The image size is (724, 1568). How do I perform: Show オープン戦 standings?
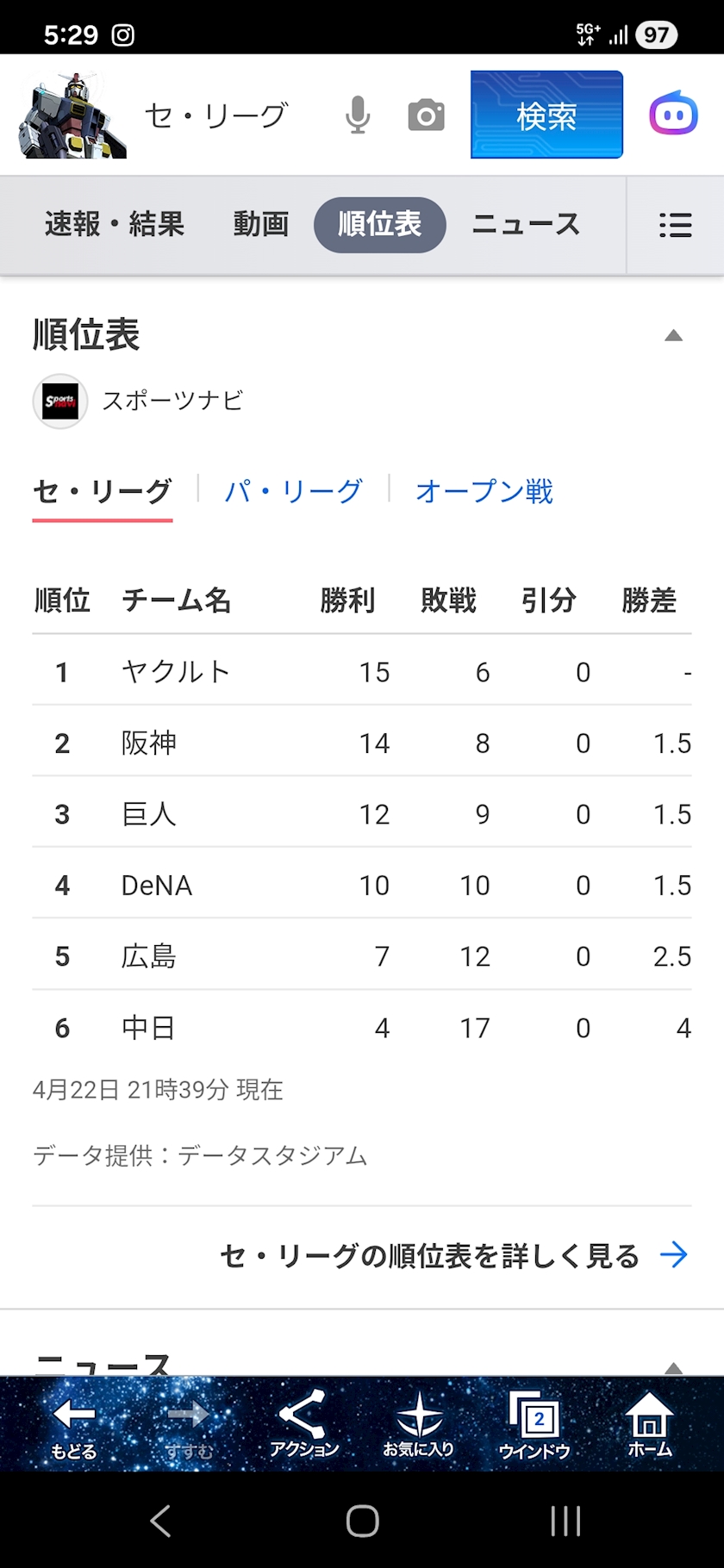484,491
